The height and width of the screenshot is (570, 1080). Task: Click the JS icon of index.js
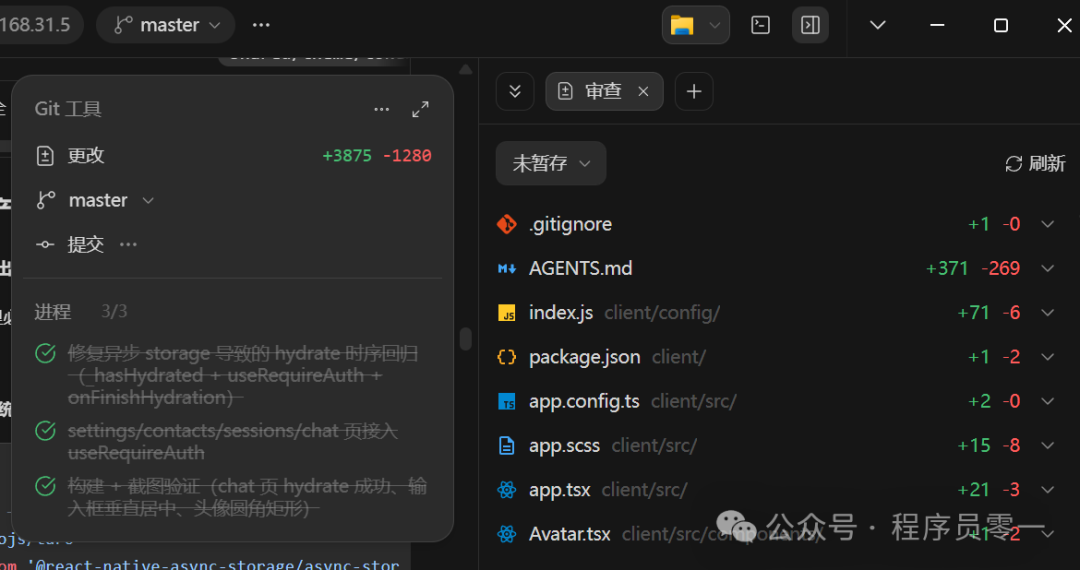(507, 313)
